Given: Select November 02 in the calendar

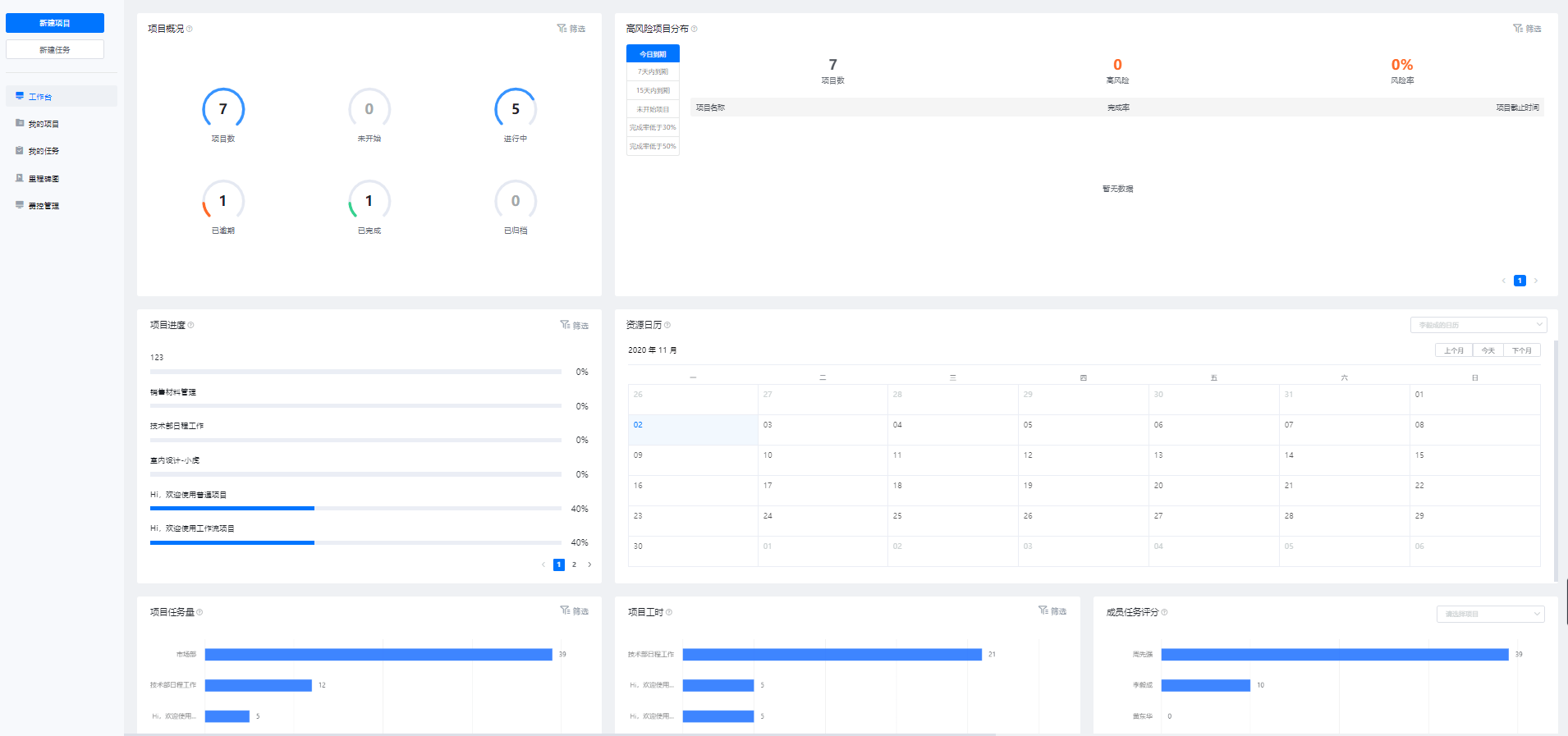Looking at the screenshot, I should [693, 430].
